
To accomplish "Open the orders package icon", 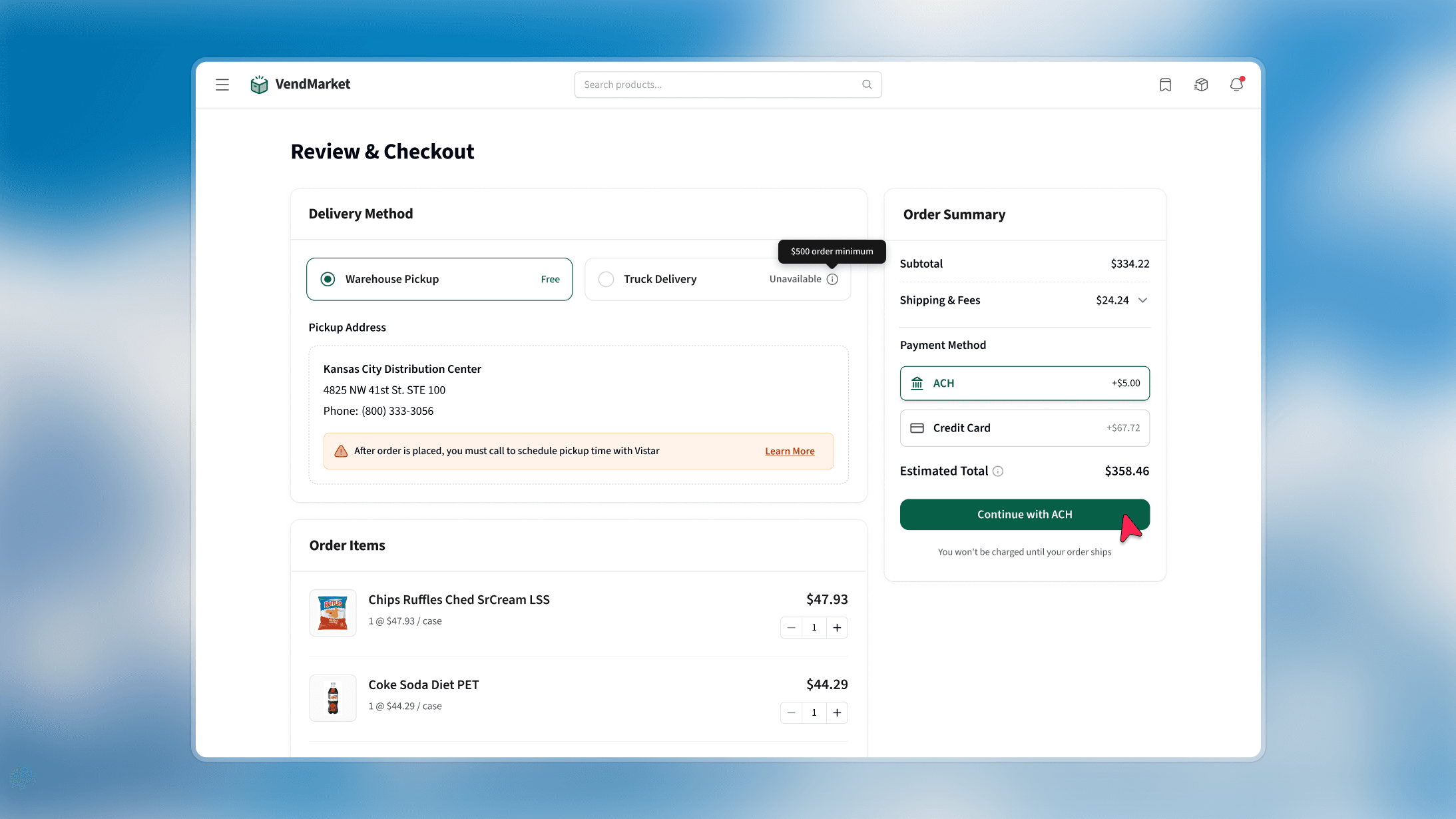I will click(1200, 85).
